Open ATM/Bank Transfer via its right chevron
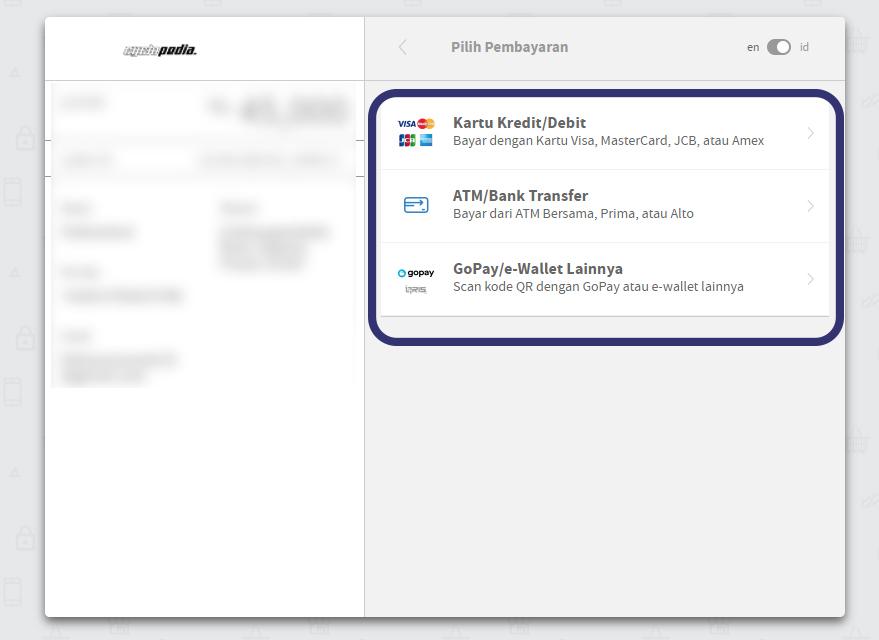The height and width of the screenshot is (640, 879). [810, 206]
